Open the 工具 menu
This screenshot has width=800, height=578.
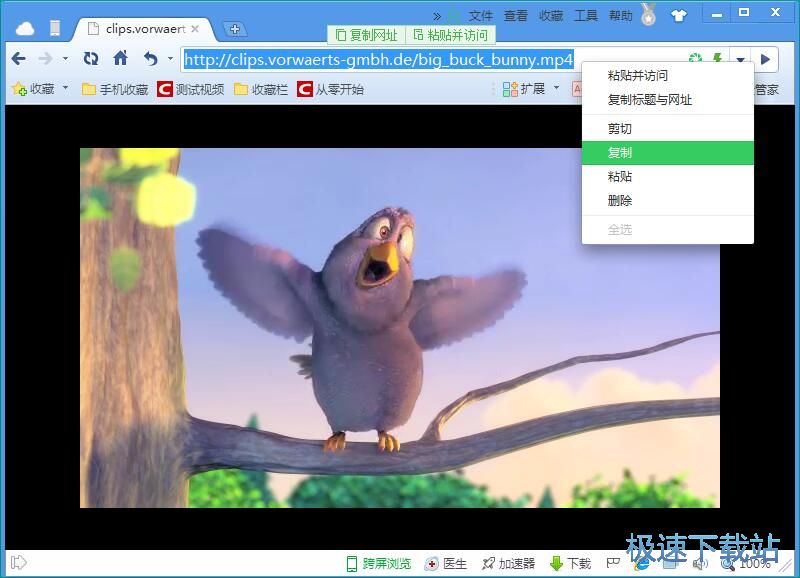pos(586,16)
